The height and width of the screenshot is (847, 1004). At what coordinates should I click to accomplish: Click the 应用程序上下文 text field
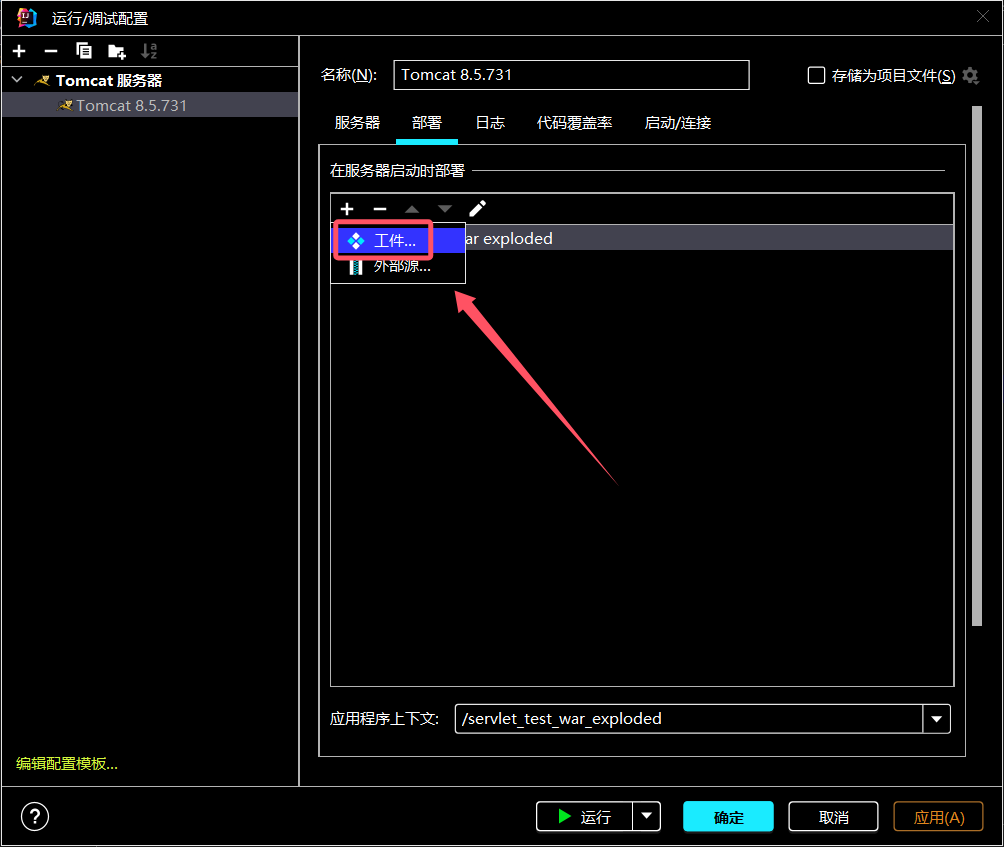tap(689, 719)
